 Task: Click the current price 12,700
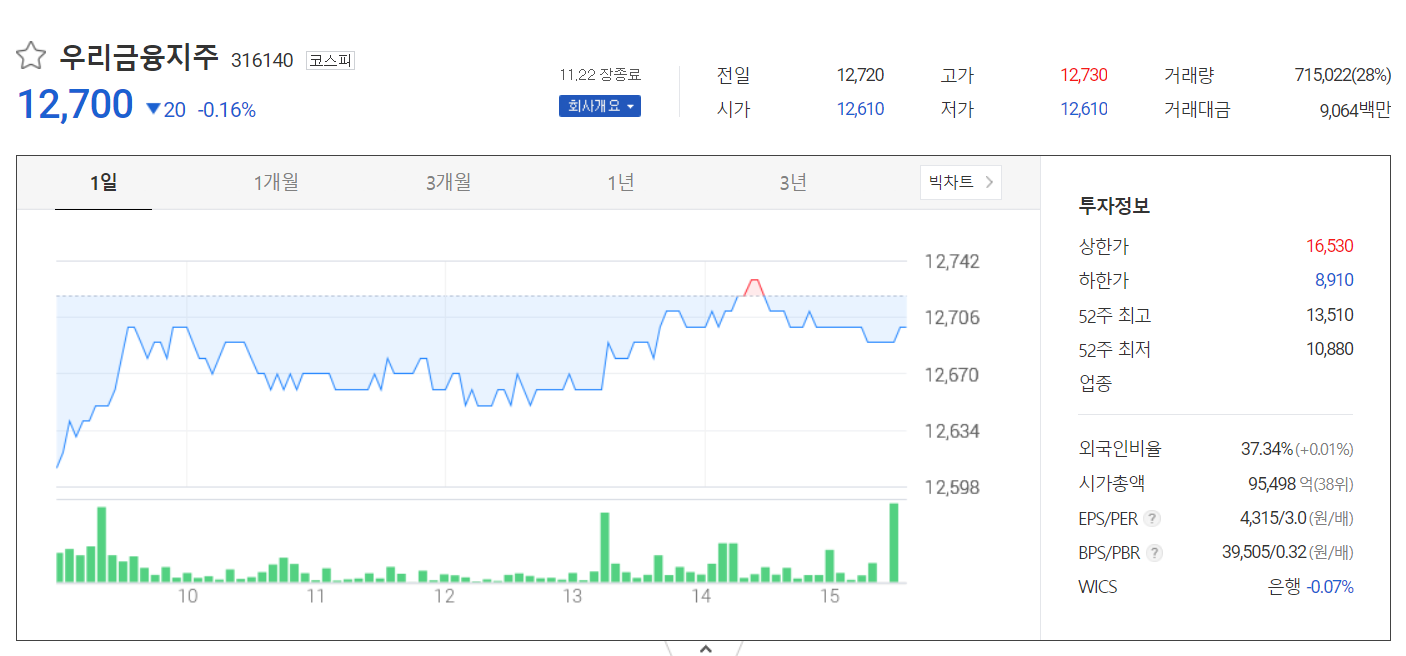coord(76,104)
